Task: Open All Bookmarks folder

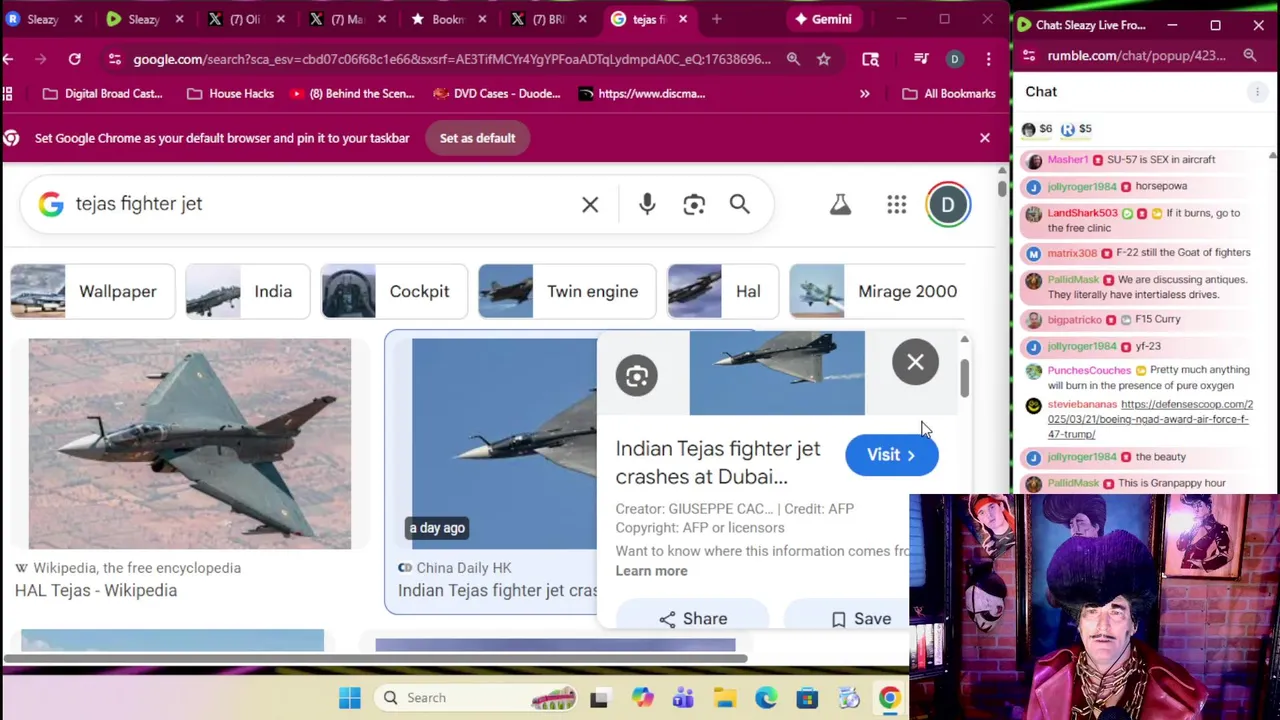Action: pyautogui.click(x=949, y=93)
